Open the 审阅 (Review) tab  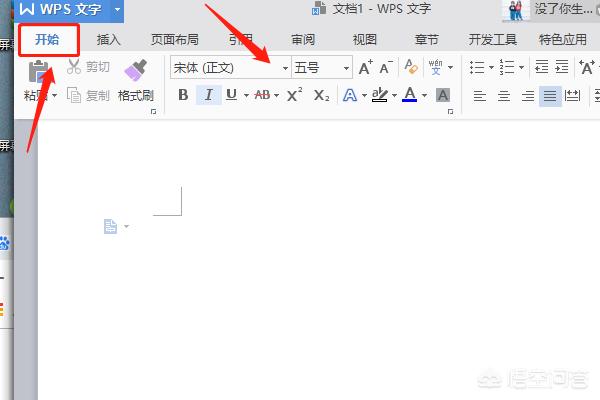303,39
